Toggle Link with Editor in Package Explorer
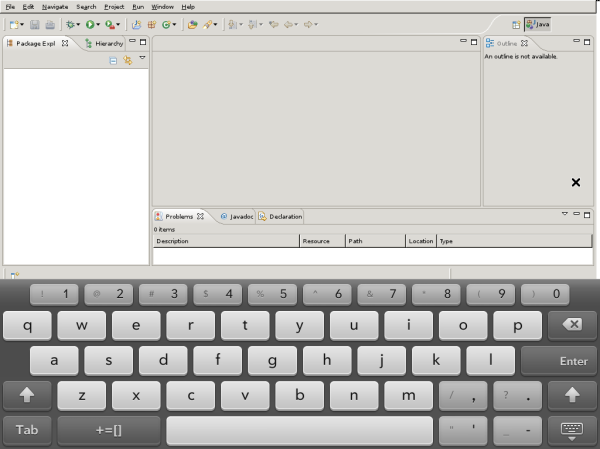Viewport: 600px width, 449px height. 128,60
